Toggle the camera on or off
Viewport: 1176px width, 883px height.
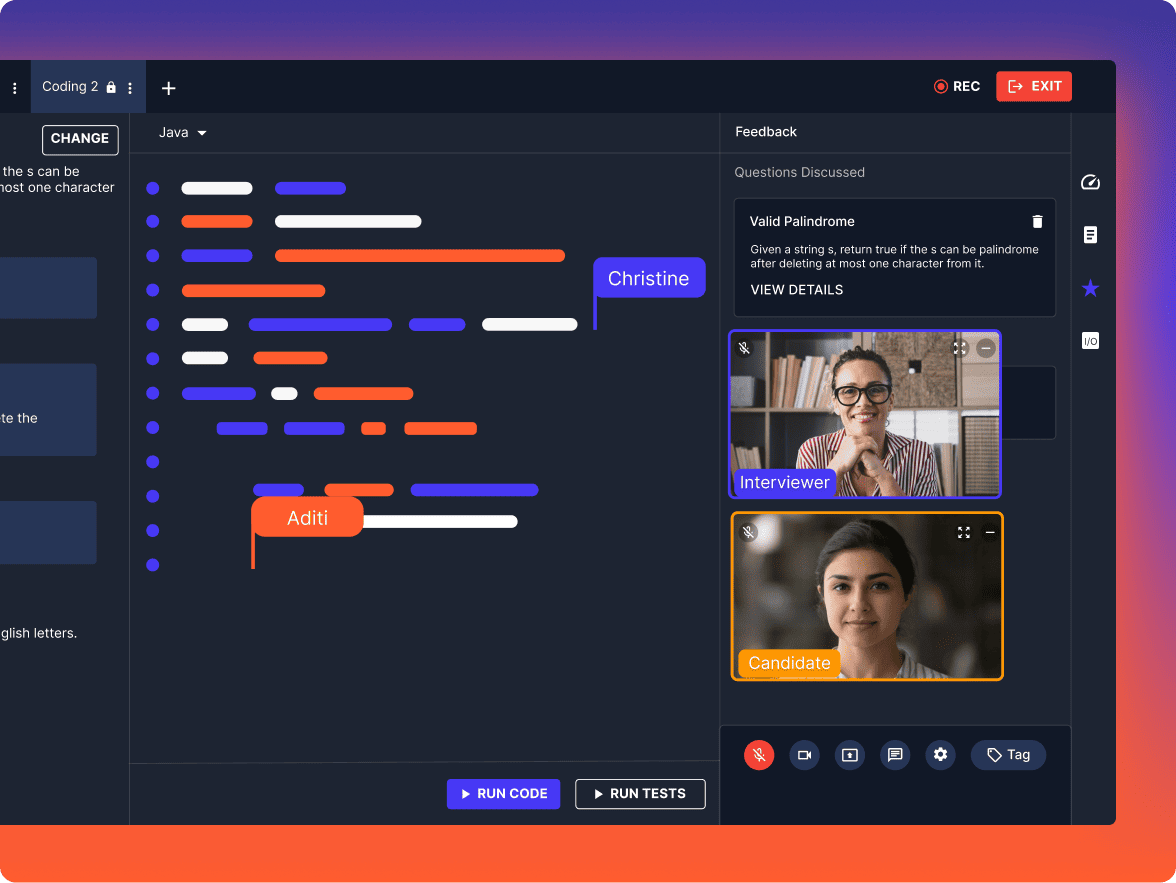point(804,755)
